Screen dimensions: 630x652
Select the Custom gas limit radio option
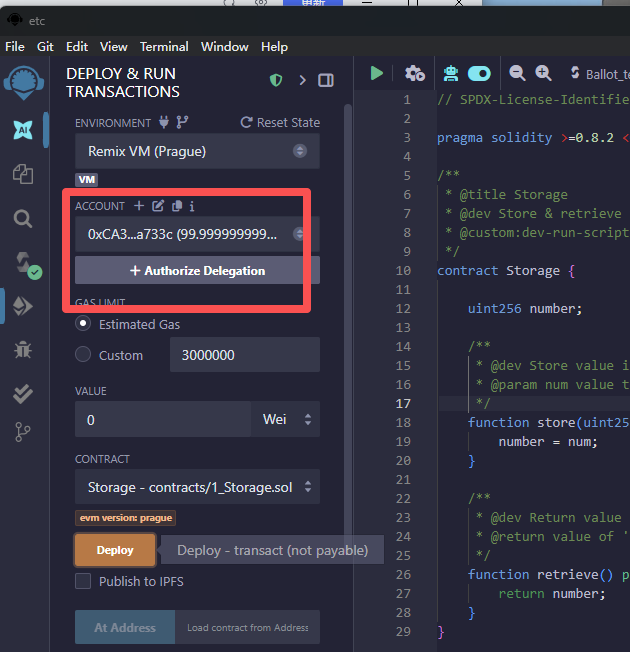pos(83,355)
